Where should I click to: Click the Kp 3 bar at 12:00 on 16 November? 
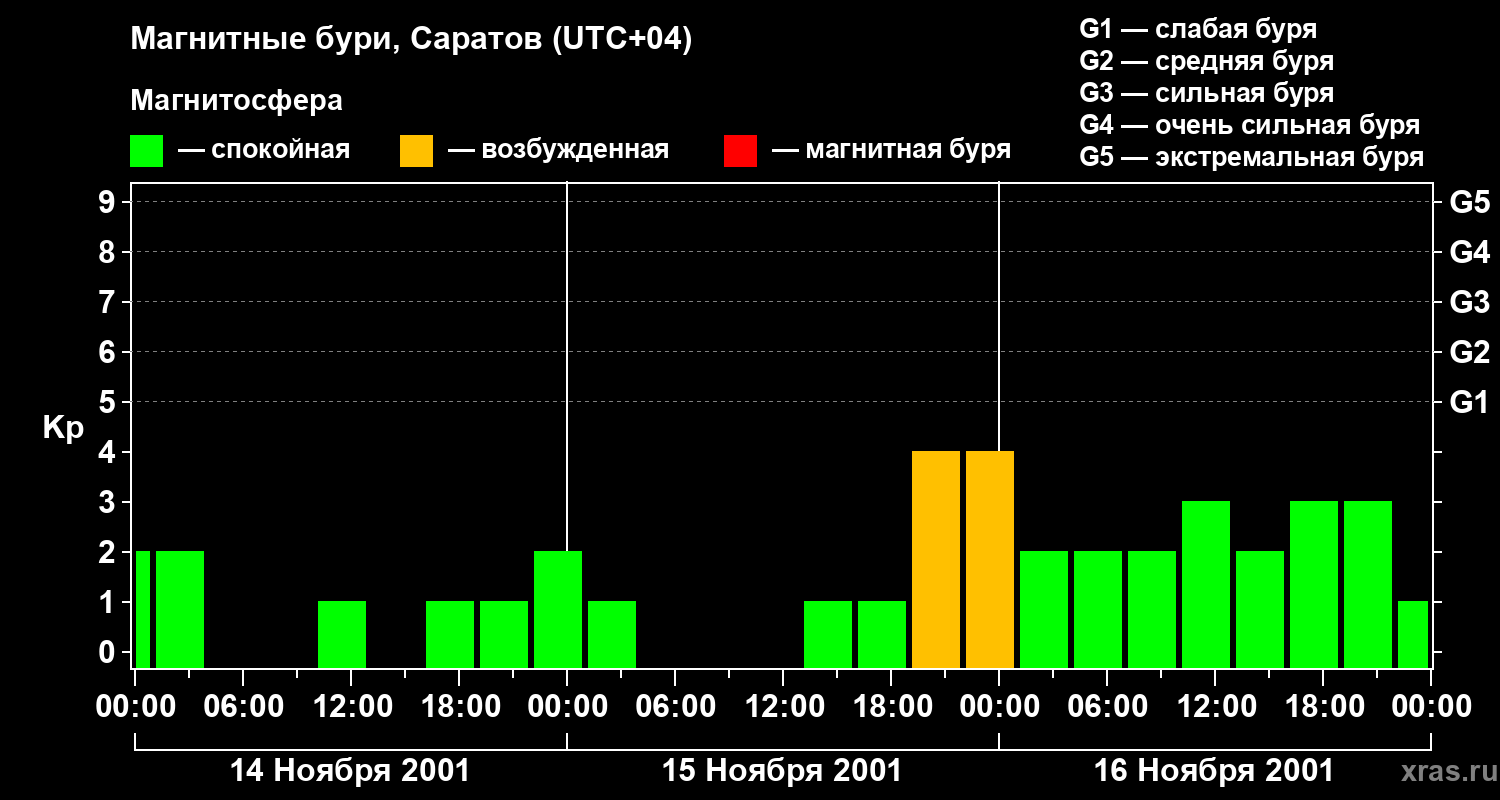coord(1206,585)
